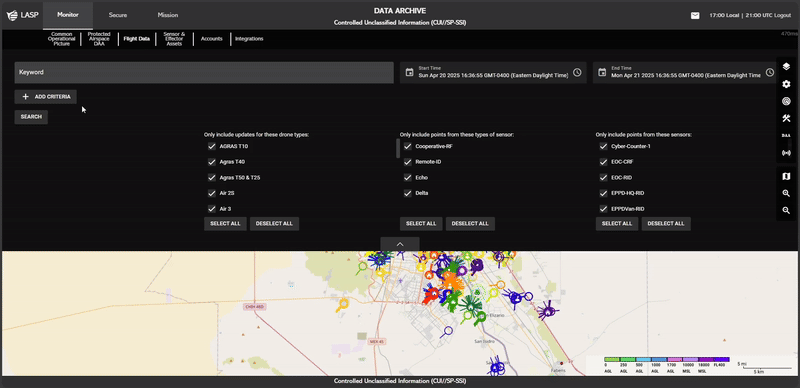The height and width of the screenshot is (388, 800).
Task: Click DESELECT ALL under sensor types
Action: [x=470, y=224]
